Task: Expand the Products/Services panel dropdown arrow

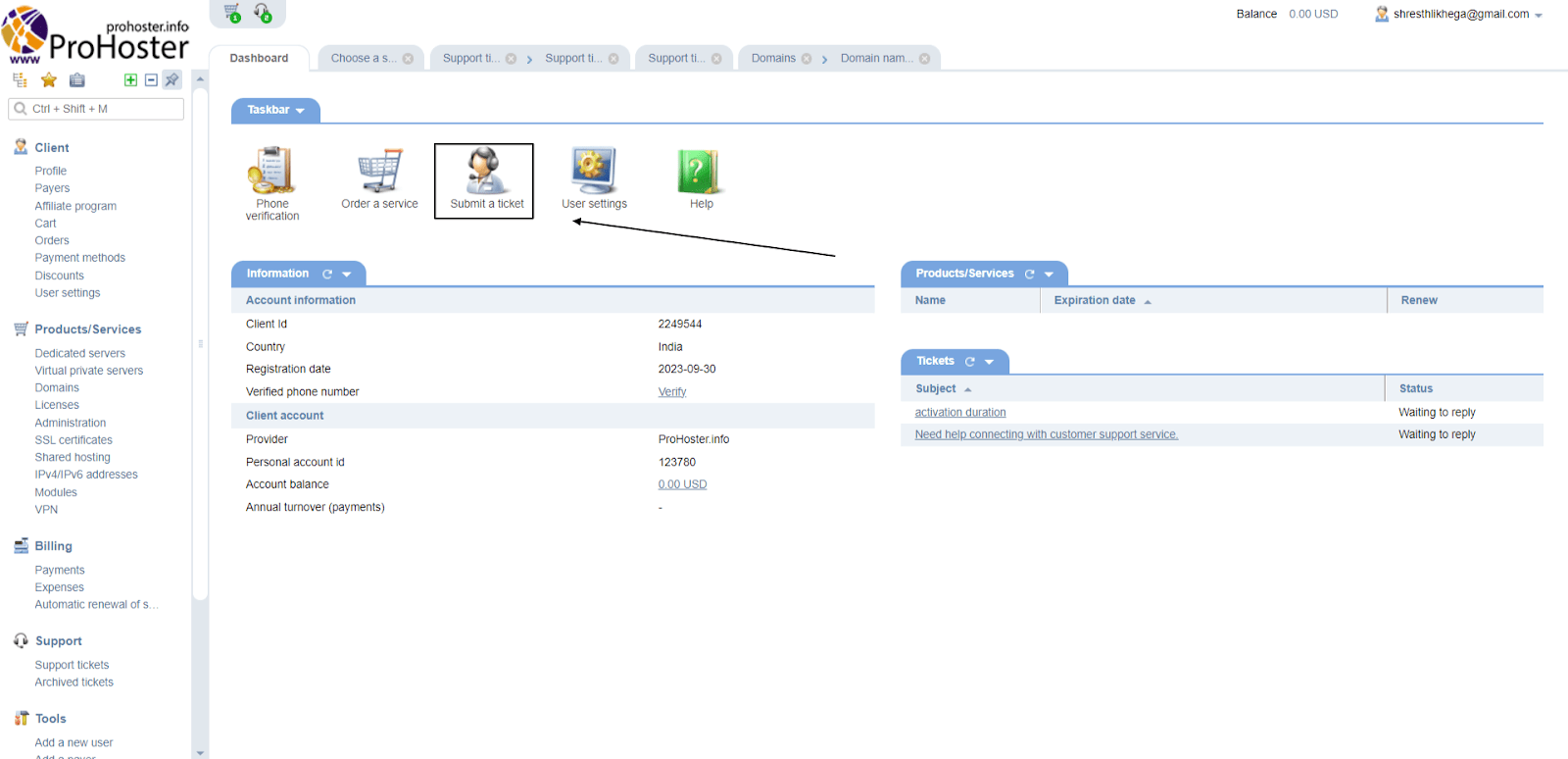Action: (x=1049, y=275)
